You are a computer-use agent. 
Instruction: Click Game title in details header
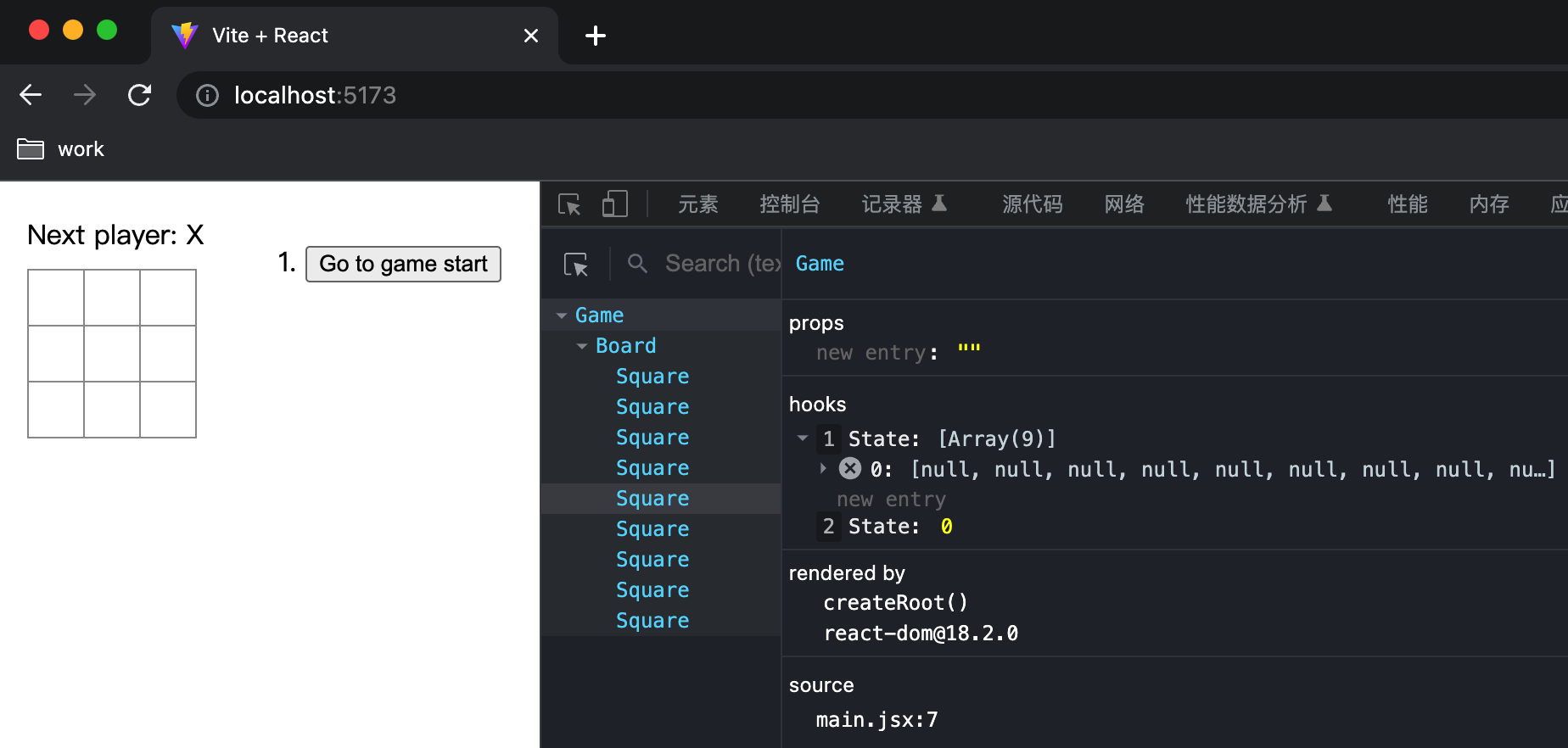coord(820,264)
